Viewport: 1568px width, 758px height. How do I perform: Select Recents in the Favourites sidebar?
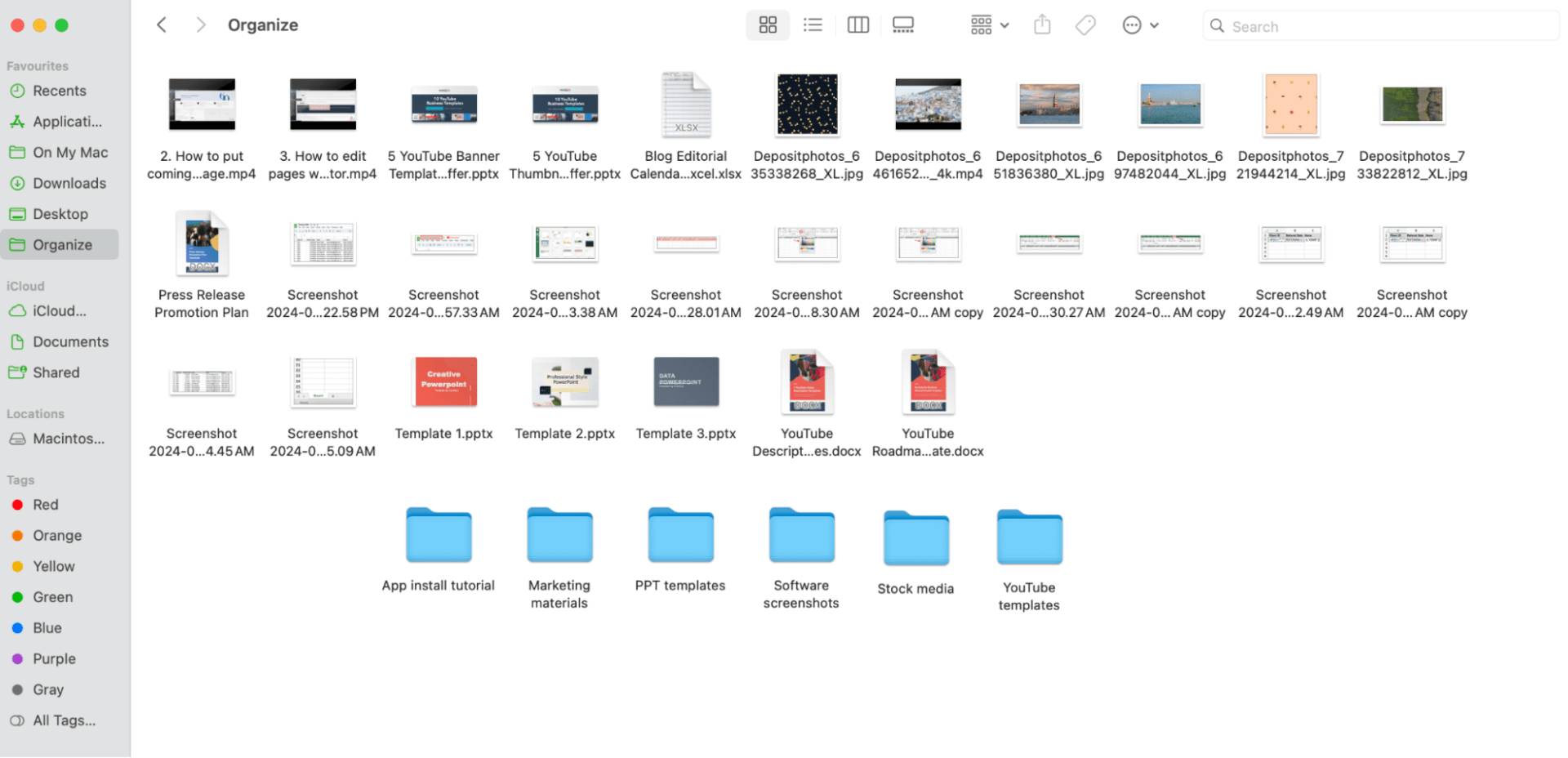pyautogui.click(x=60, y=91)
